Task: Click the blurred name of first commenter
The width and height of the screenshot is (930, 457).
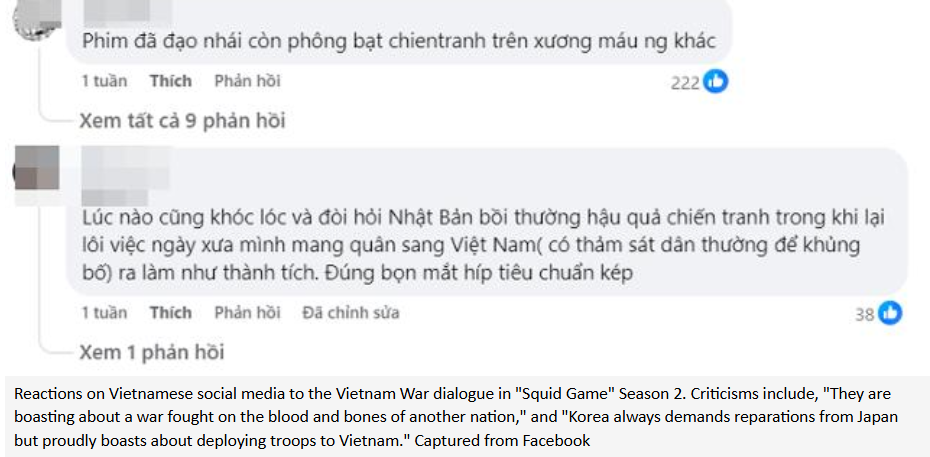Action: point(127,12)
